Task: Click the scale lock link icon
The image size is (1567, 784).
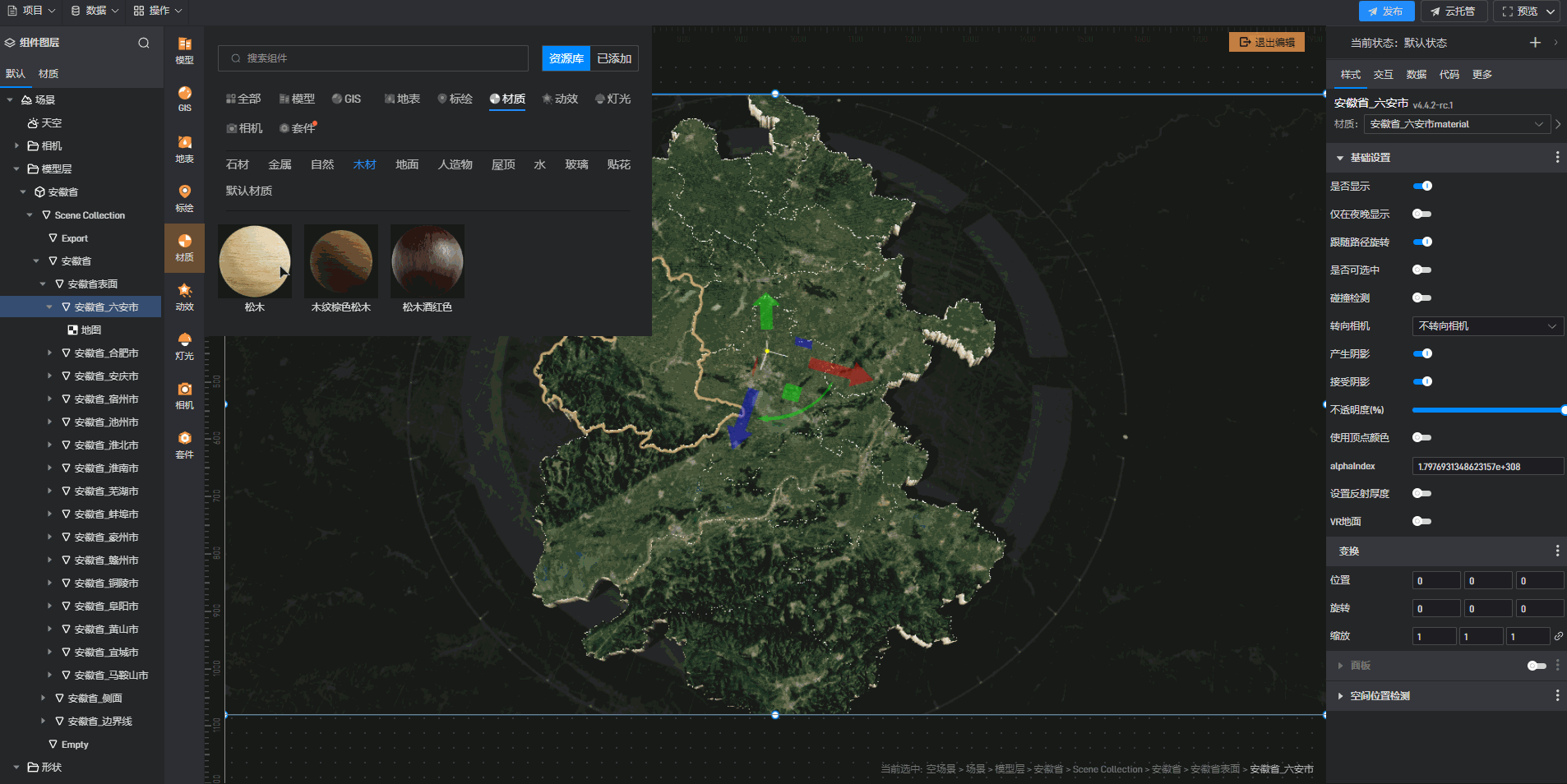Action: pos(1558,636)
